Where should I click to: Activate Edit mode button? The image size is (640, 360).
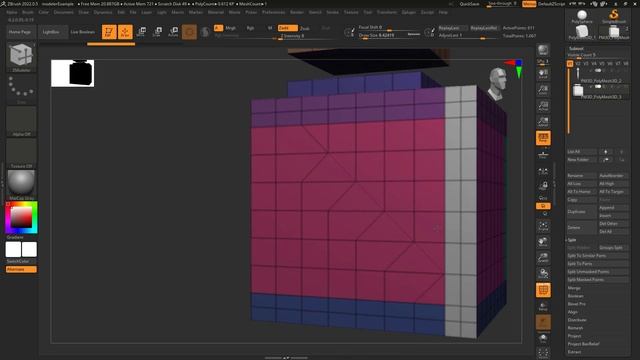point(109,32)
